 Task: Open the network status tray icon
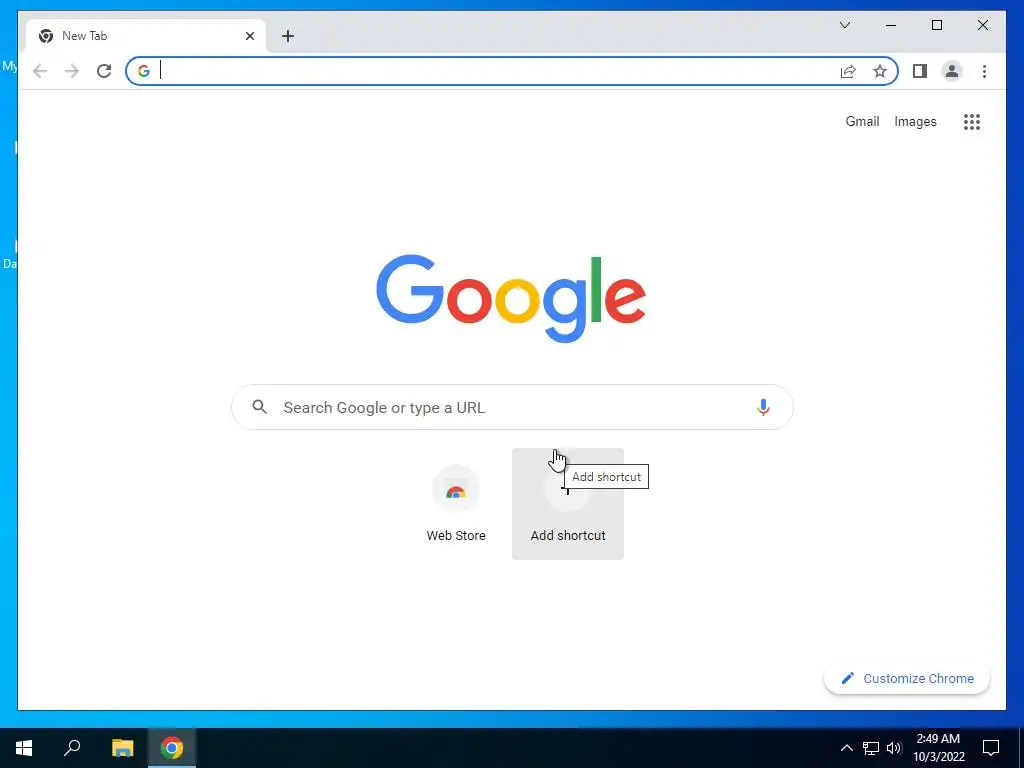[871, 748]
